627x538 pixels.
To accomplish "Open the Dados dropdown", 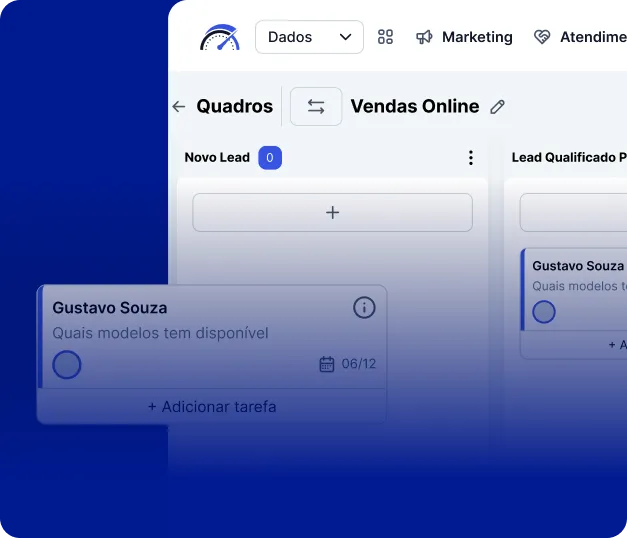I will tap(309, 37).
